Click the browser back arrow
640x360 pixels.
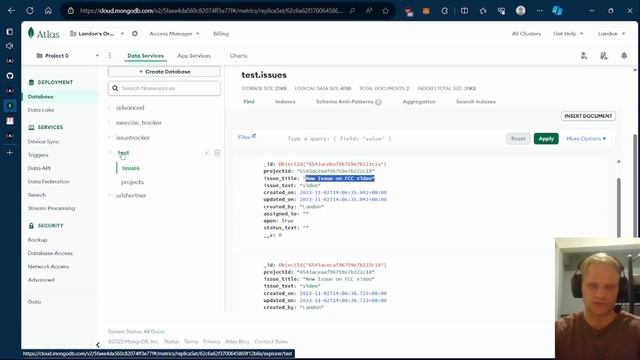coord(11,11)
